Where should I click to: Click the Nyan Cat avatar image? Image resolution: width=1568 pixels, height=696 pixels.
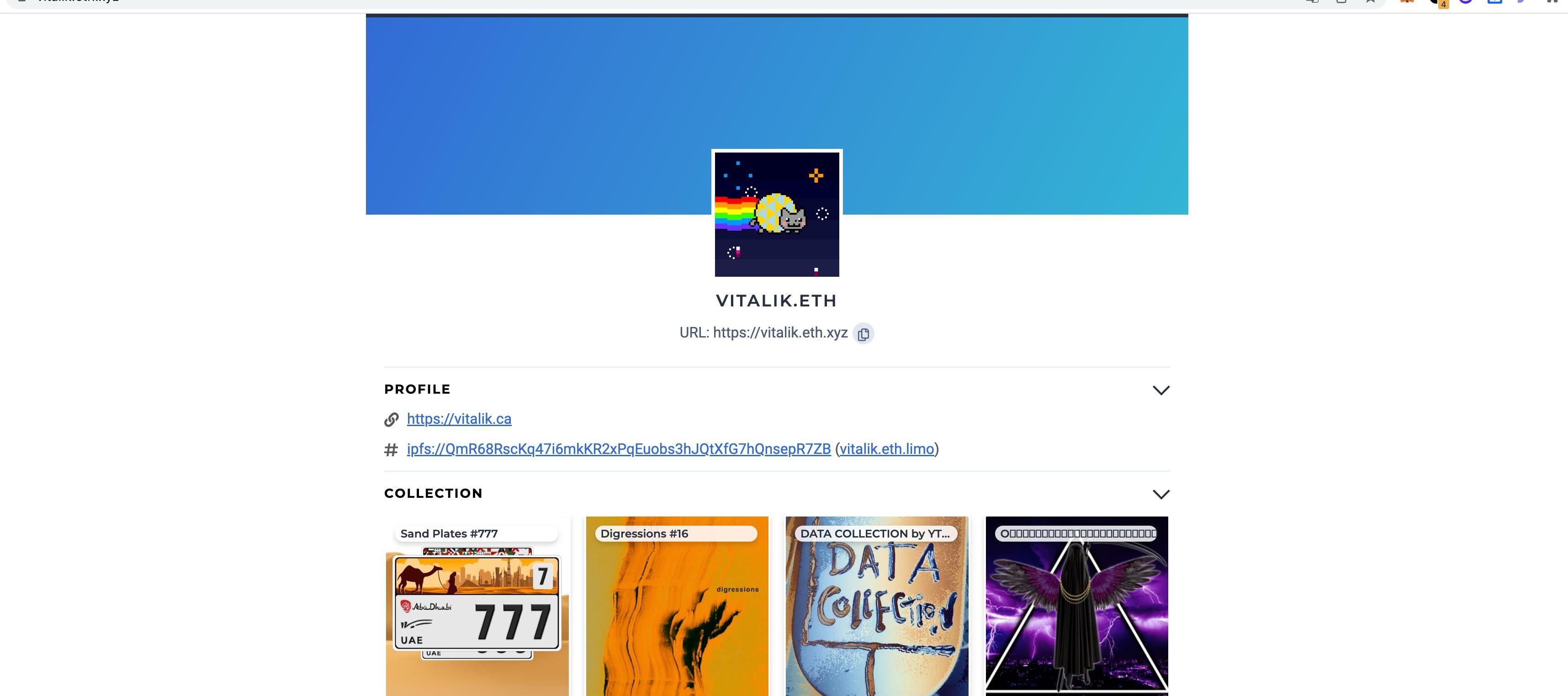pyautogui.click(x=777, y=214)
